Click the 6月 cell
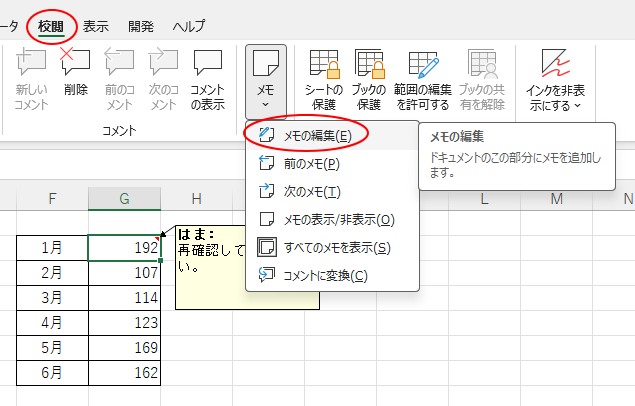The width and height of the screenshot is (635, 406). tap(52, 373)
